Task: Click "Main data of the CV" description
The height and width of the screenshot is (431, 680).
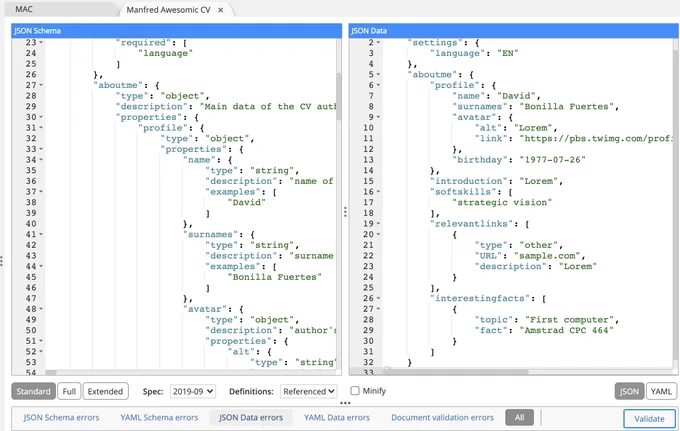Action: pyautogui.click(x=268, y=107)
